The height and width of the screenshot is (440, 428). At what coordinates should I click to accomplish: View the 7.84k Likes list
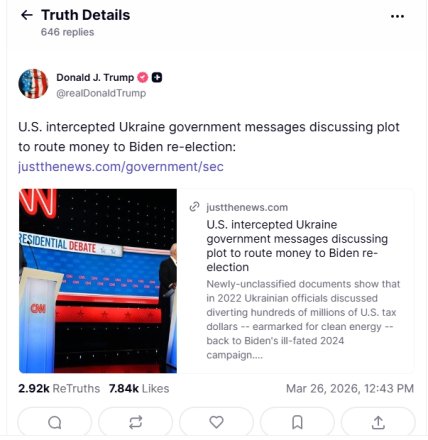139,388
